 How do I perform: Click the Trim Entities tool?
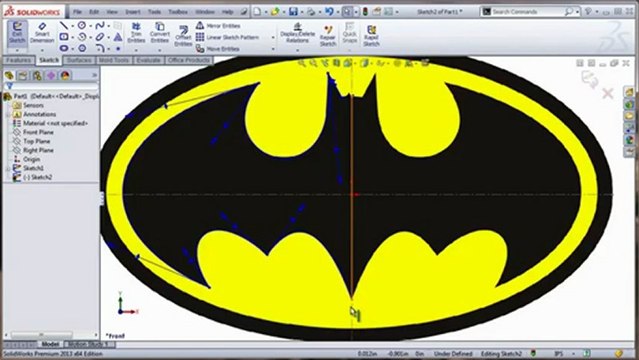coord(136,33)
